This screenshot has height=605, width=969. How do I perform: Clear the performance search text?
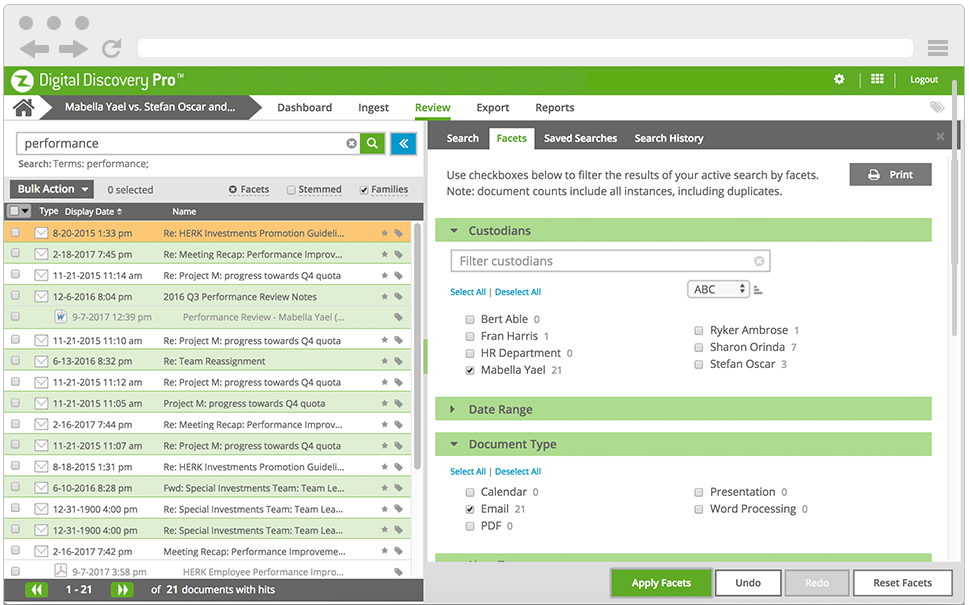351,143
